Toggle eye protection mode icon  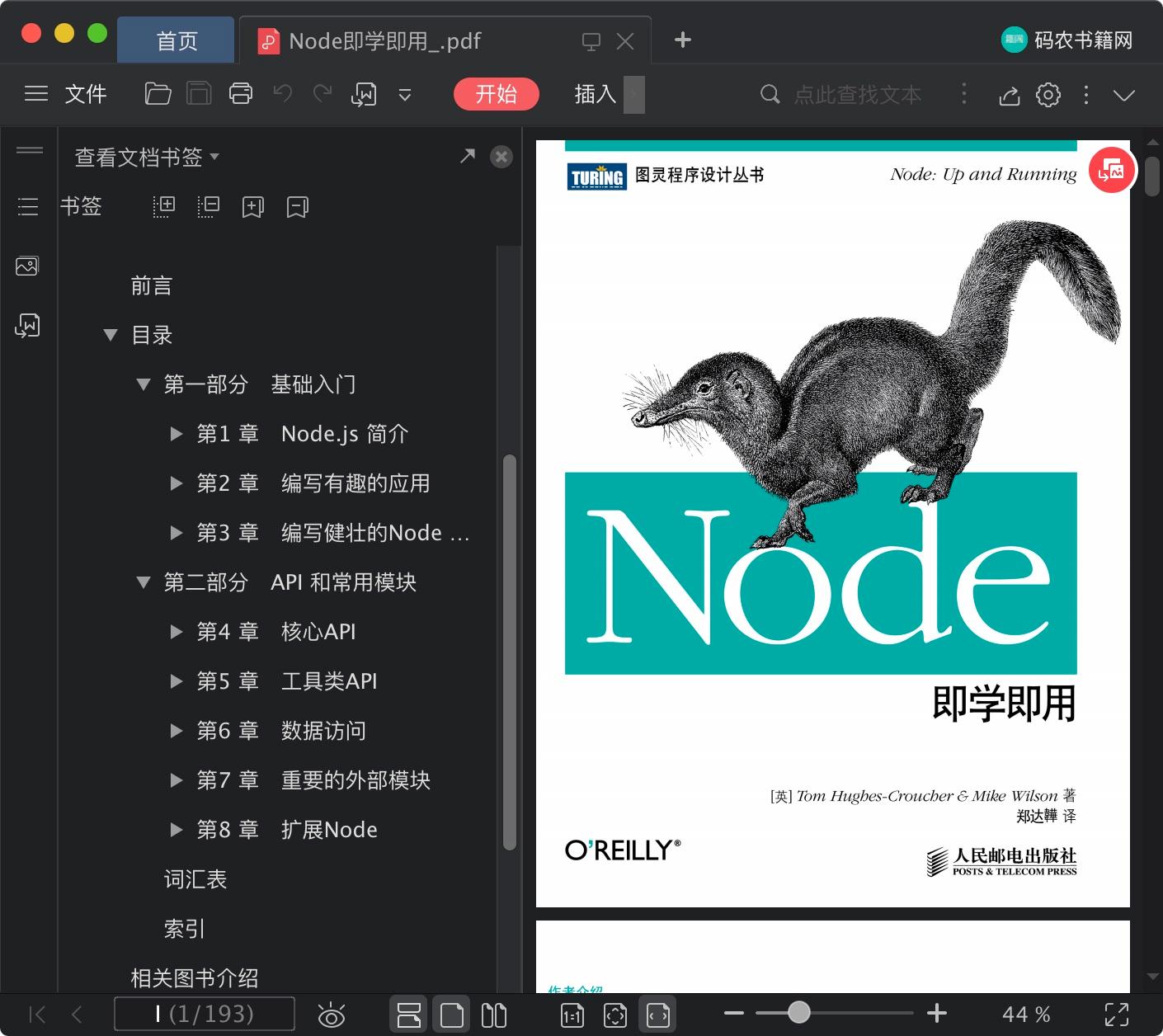click(331, 1015)
